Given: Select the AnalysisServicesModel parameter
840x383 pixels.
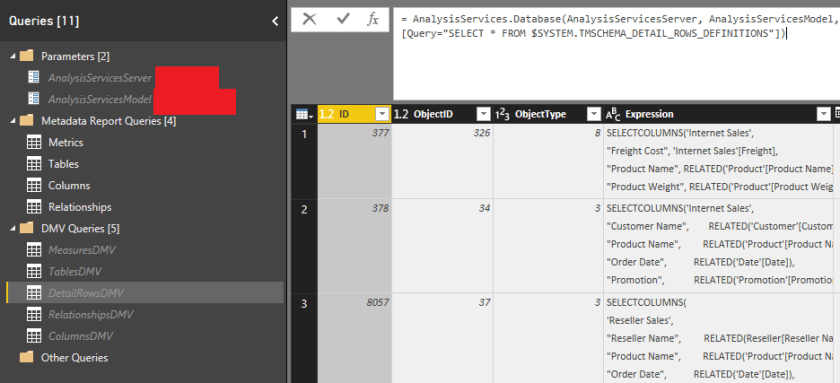Looking at the screenshot, I should (x=100, y=100).
